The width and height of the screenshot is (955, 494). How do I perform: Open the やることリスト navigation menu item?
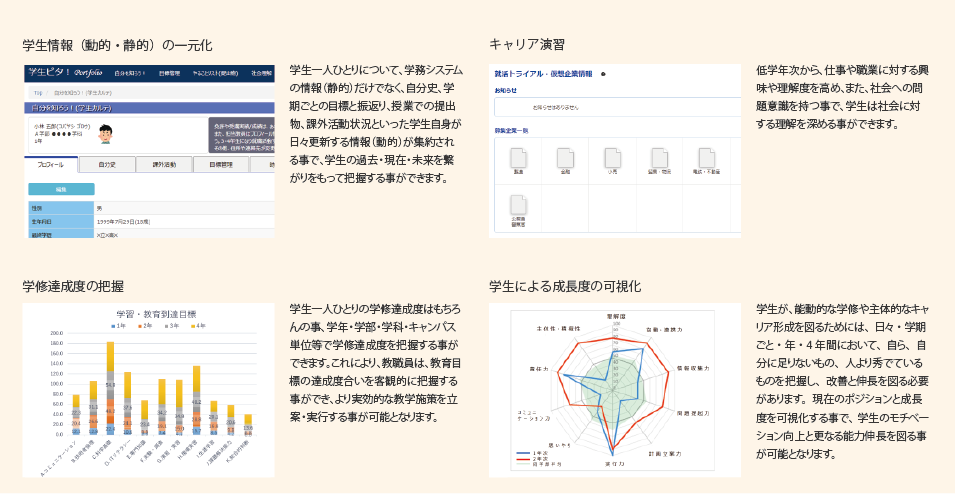pyautogui.click(x=216, y=74)
